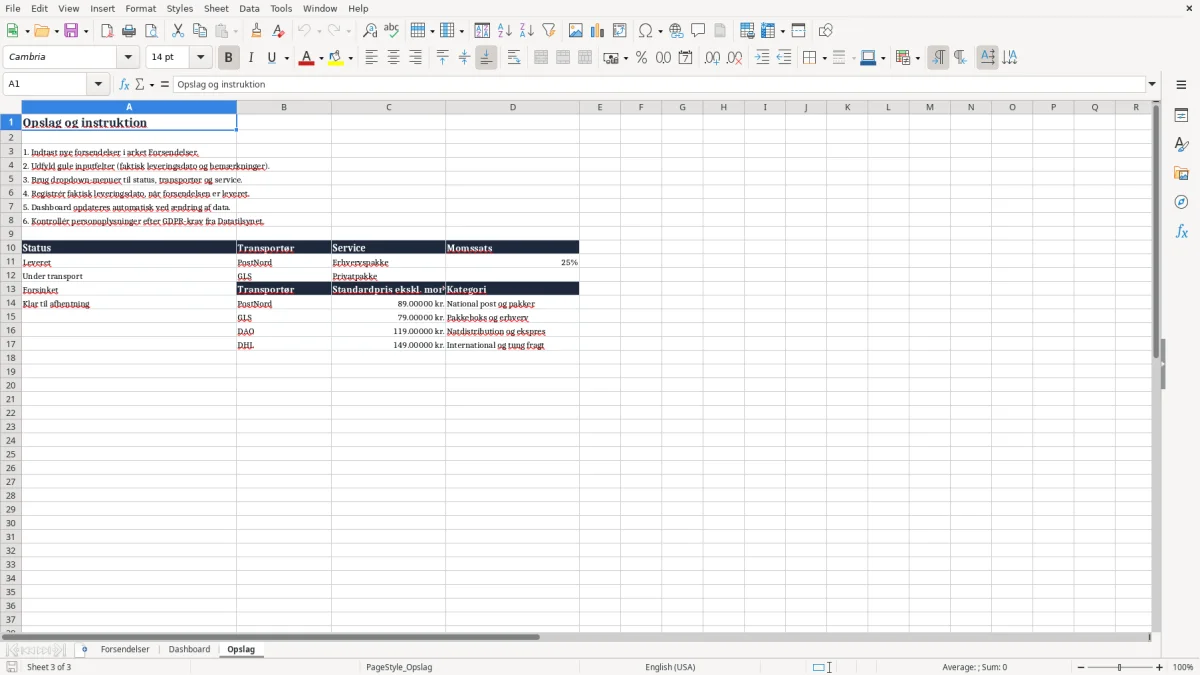Click the zoom in plus button

(x=1160, y=667)
